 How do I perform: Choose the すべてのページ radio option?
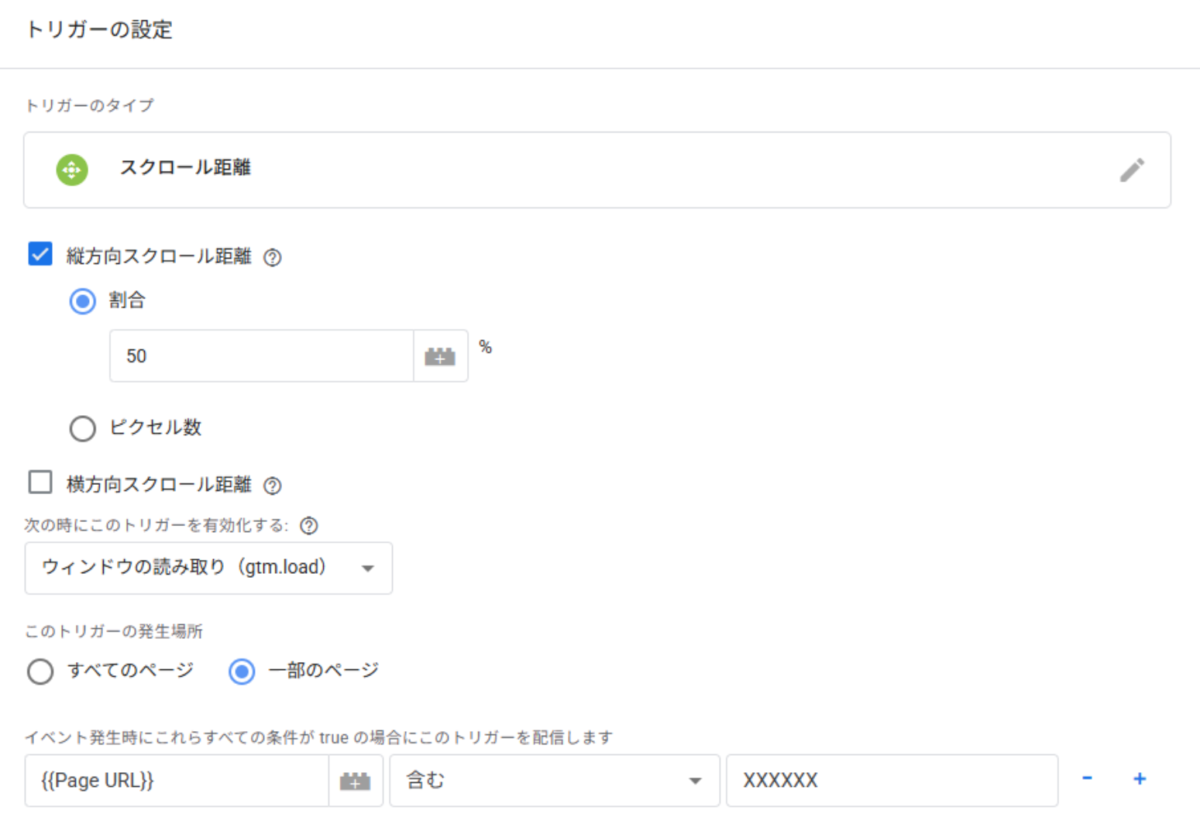coord(40,671)
